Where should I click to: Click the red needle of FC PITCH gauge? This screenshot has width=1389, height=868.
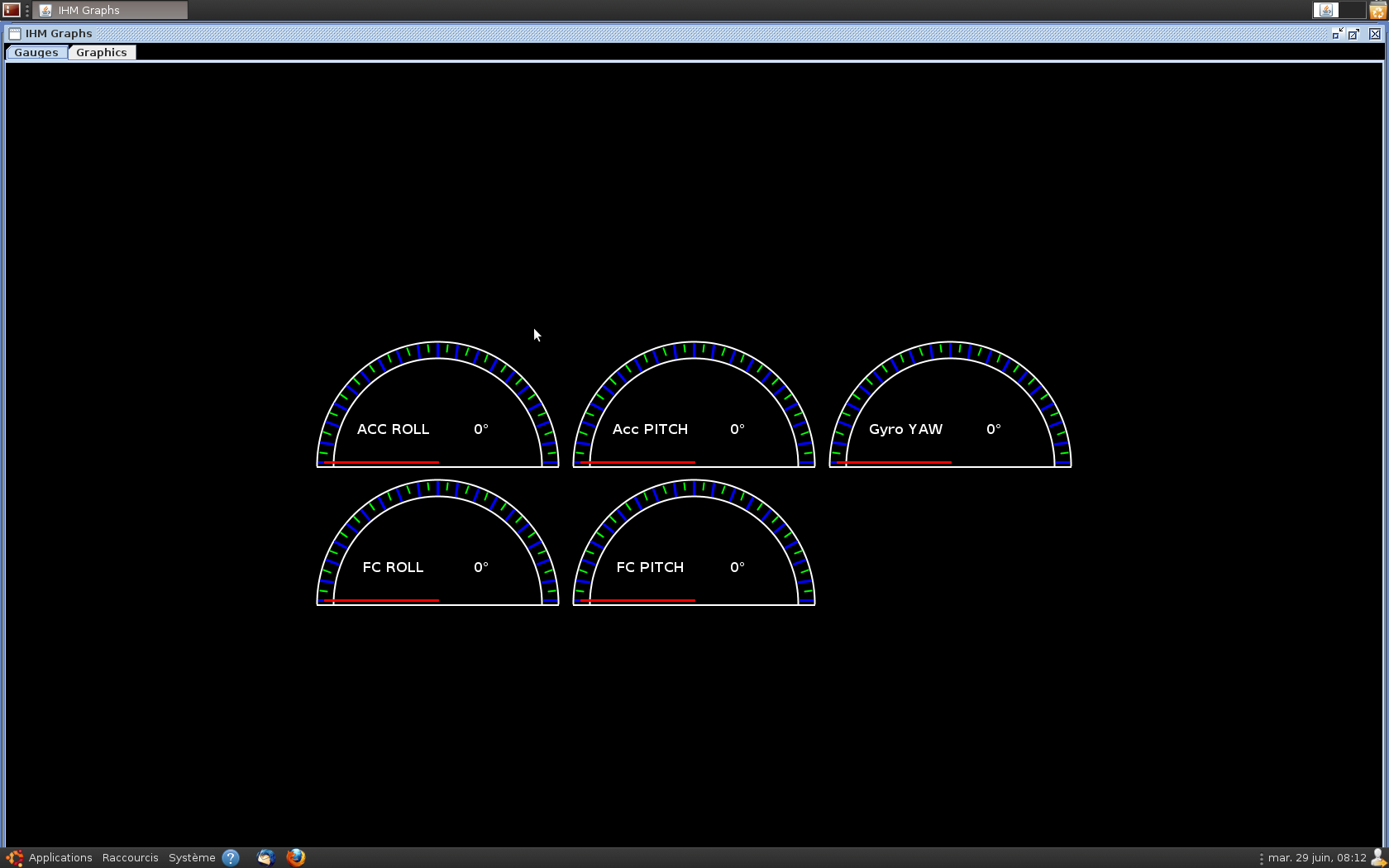coord(637,600)
